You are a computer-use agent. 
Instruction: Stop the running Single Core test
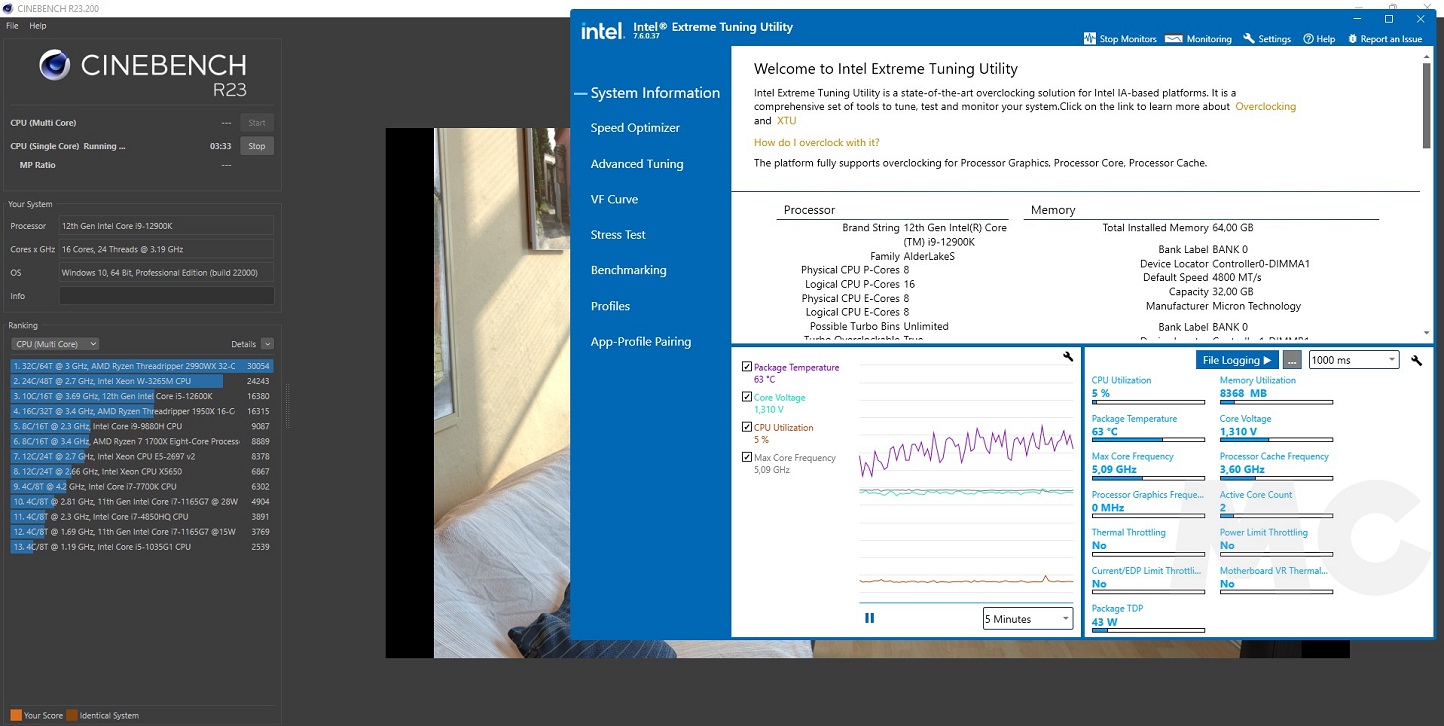[257, 146]
